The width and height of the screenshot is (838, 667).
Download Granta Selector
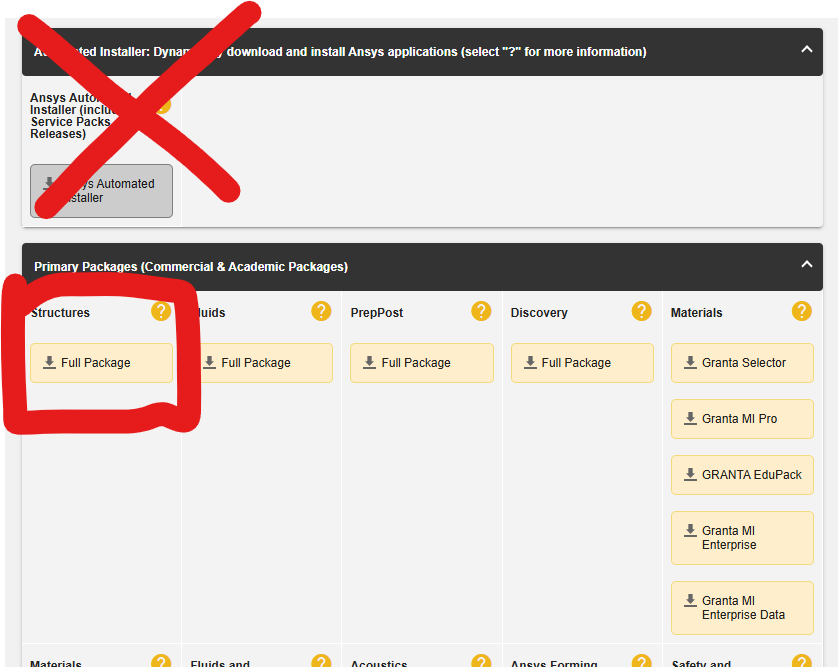pos(742,363)
